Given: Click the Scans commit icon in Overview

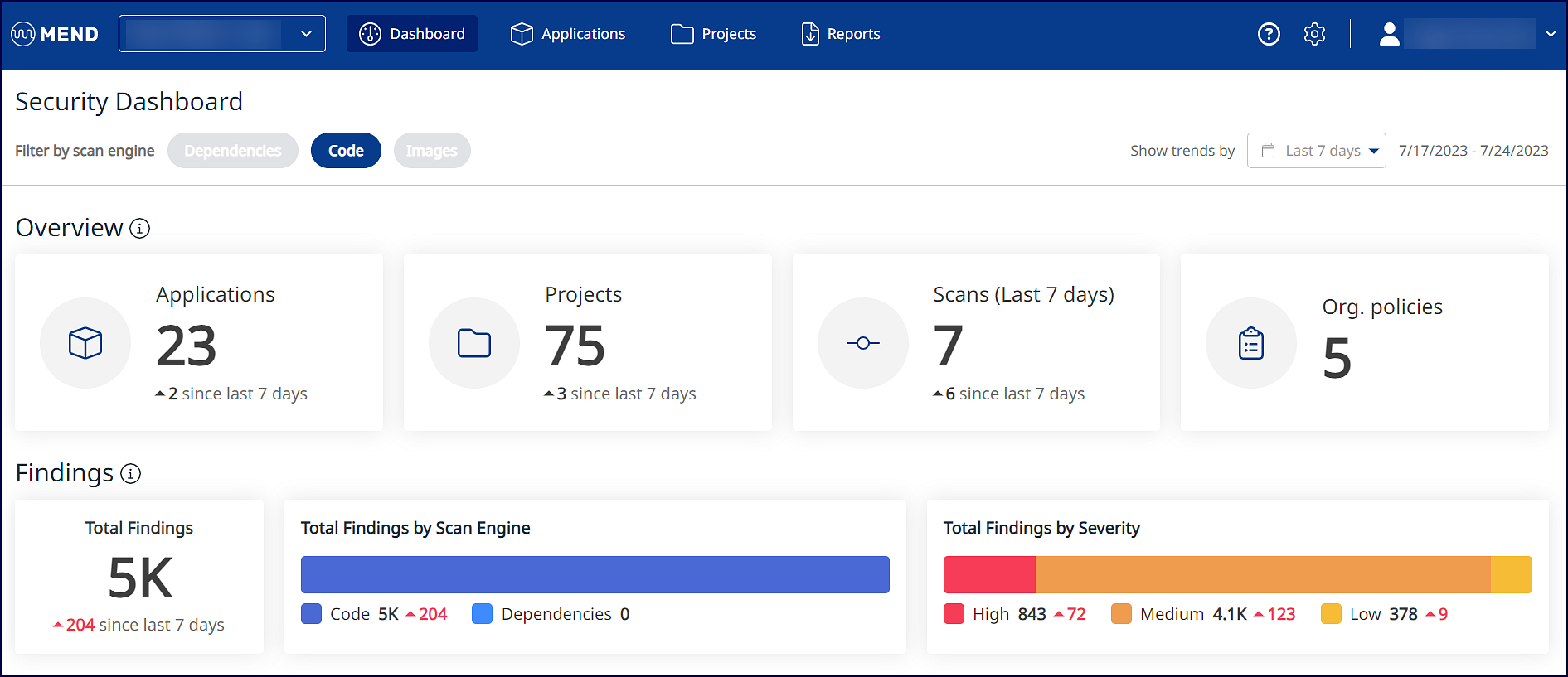Looking at the screenshot, I should [862, 343].
